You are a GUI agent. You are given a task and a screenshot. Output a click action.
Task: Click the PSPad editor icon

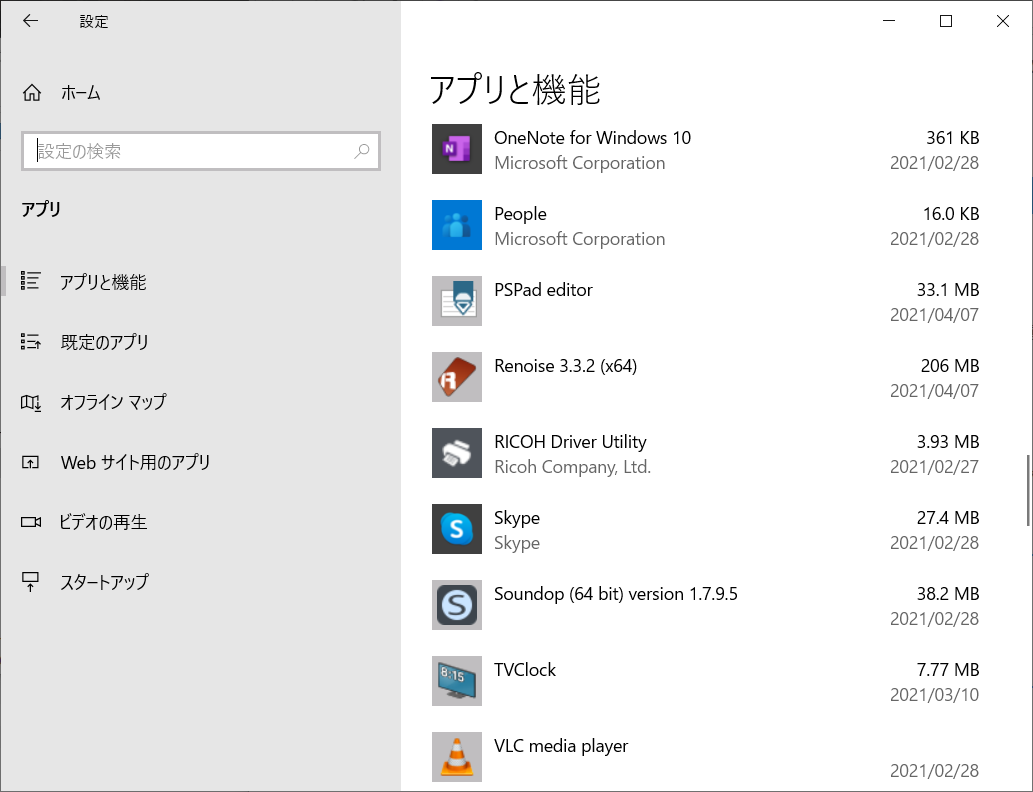pyautogui.click(x=457, y=300)
